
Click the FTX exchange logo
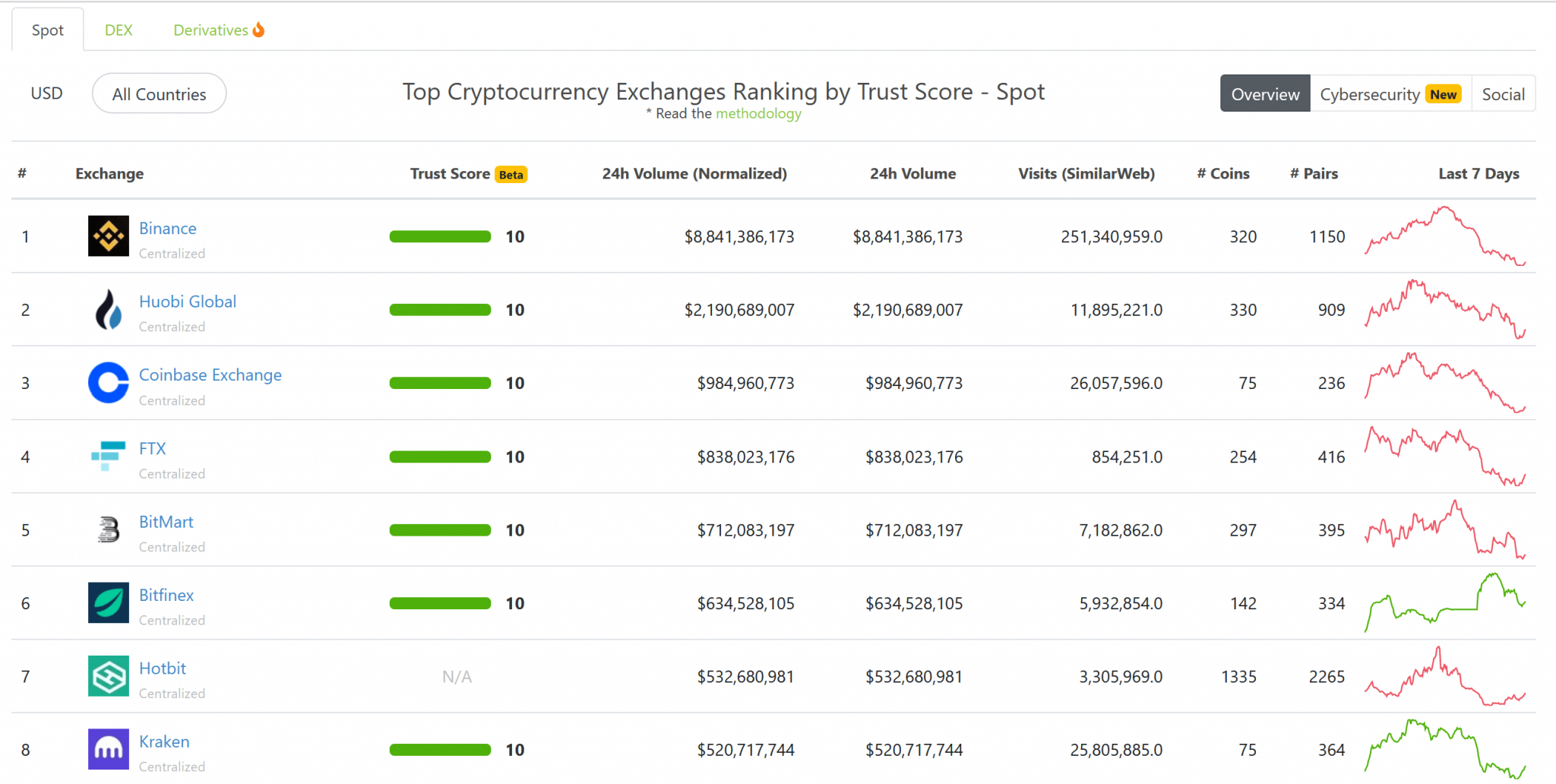click(108, 457)
